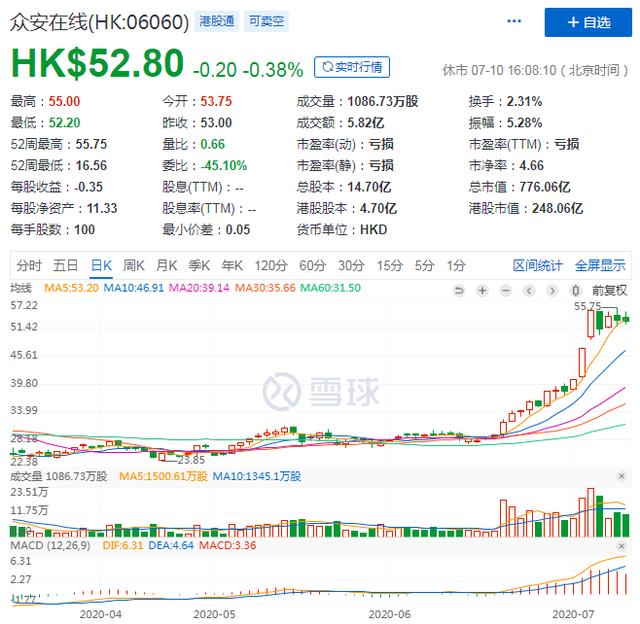Click the chart reset/undo arrow icon
This screenshot has height=624, width=640.
459,291
